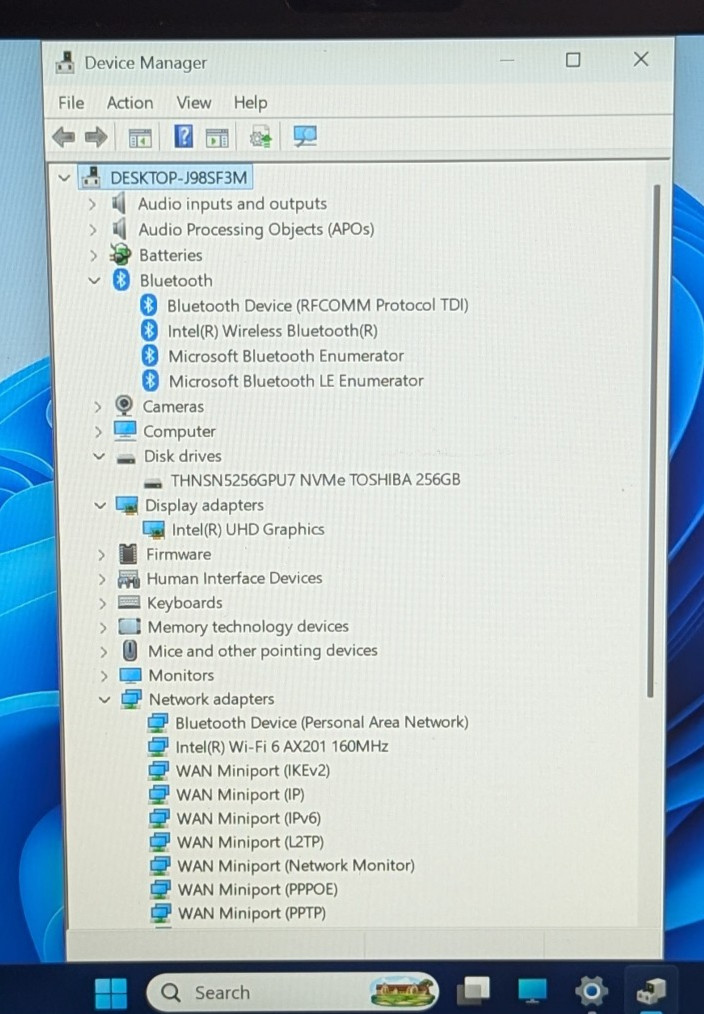The width and height of the screenshot is (704, 1014).
Task: Expand the Batteries category
Action: (93, 255)
